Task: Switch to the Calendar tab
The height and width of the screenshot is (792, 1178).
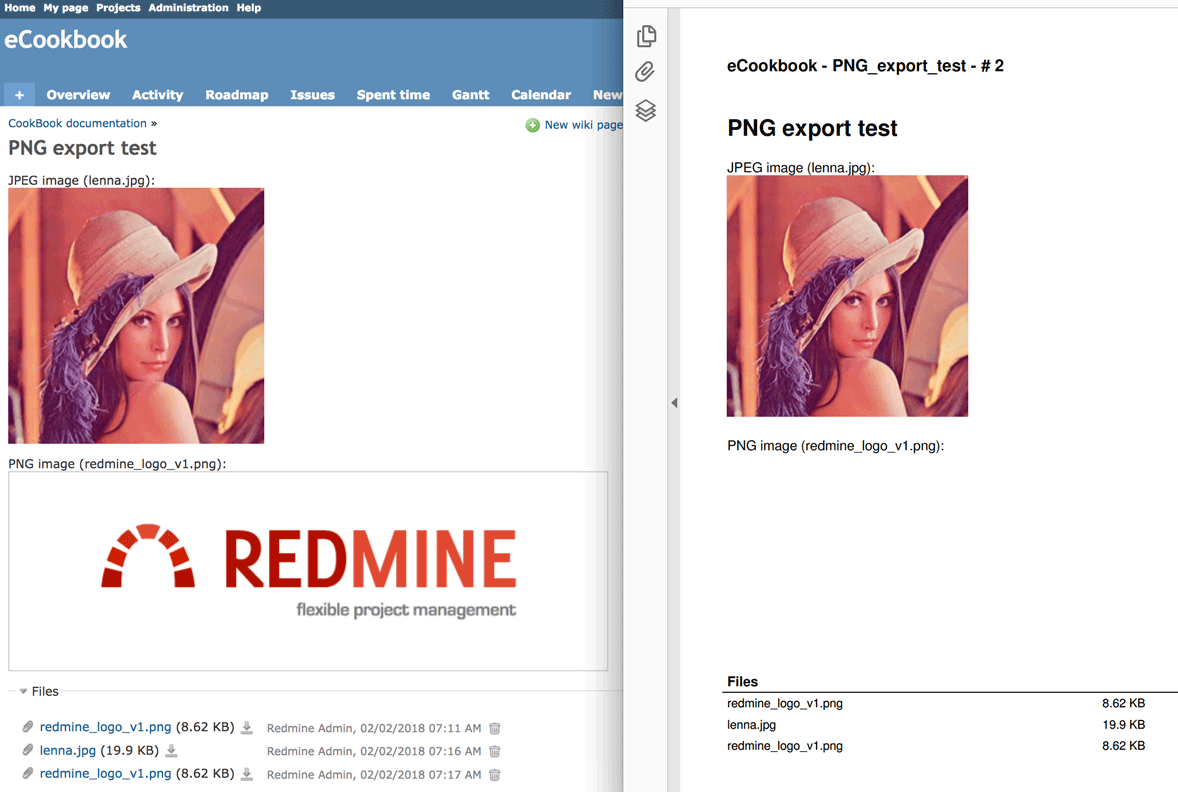Action: [x=541, y=95]
